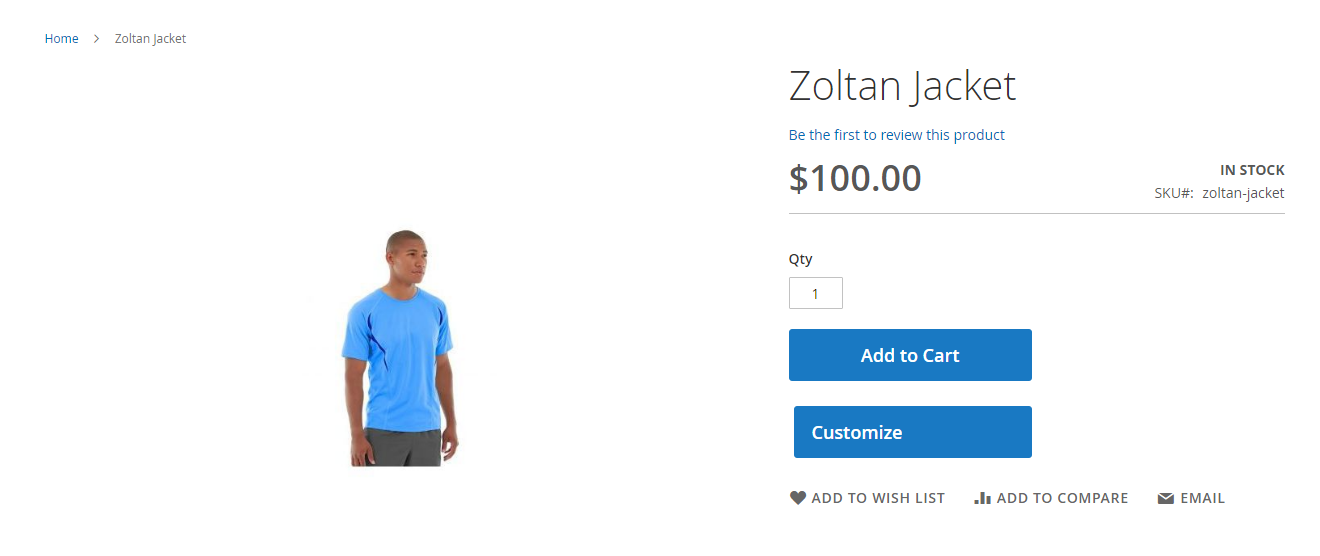Choose the ADD TO COMPARE text

1062,498
